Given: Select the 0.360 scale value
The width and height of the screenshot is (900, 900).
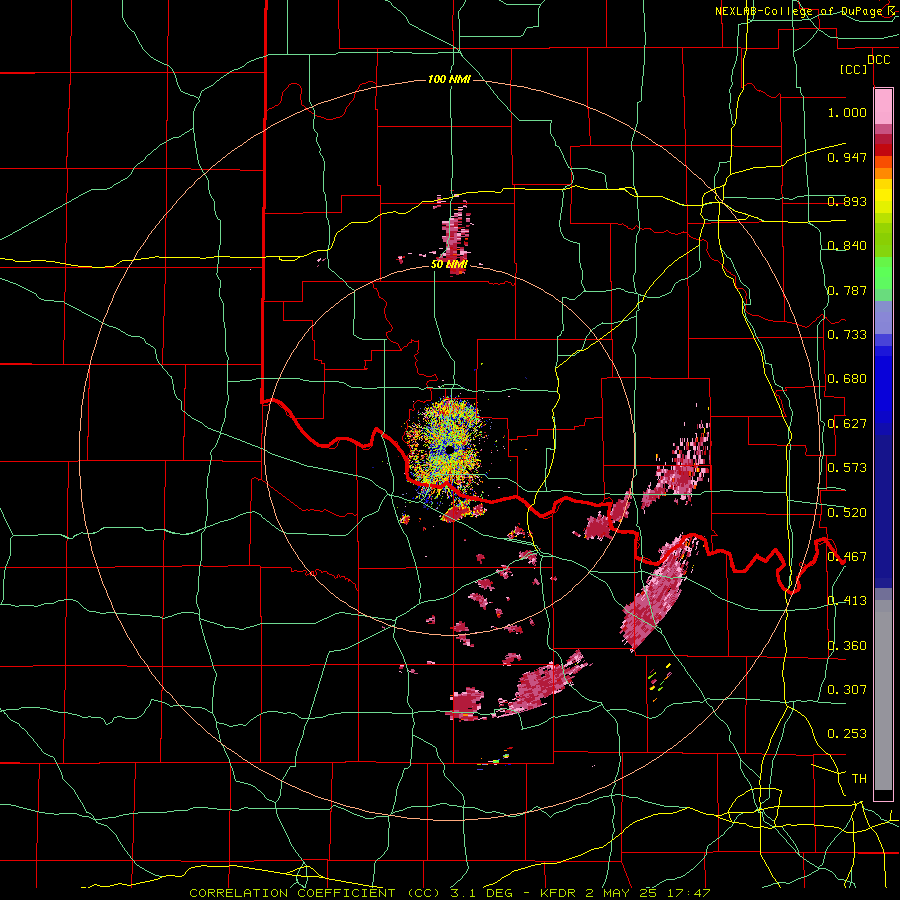Looking at the screenshot, I should [x=847, y=645].
